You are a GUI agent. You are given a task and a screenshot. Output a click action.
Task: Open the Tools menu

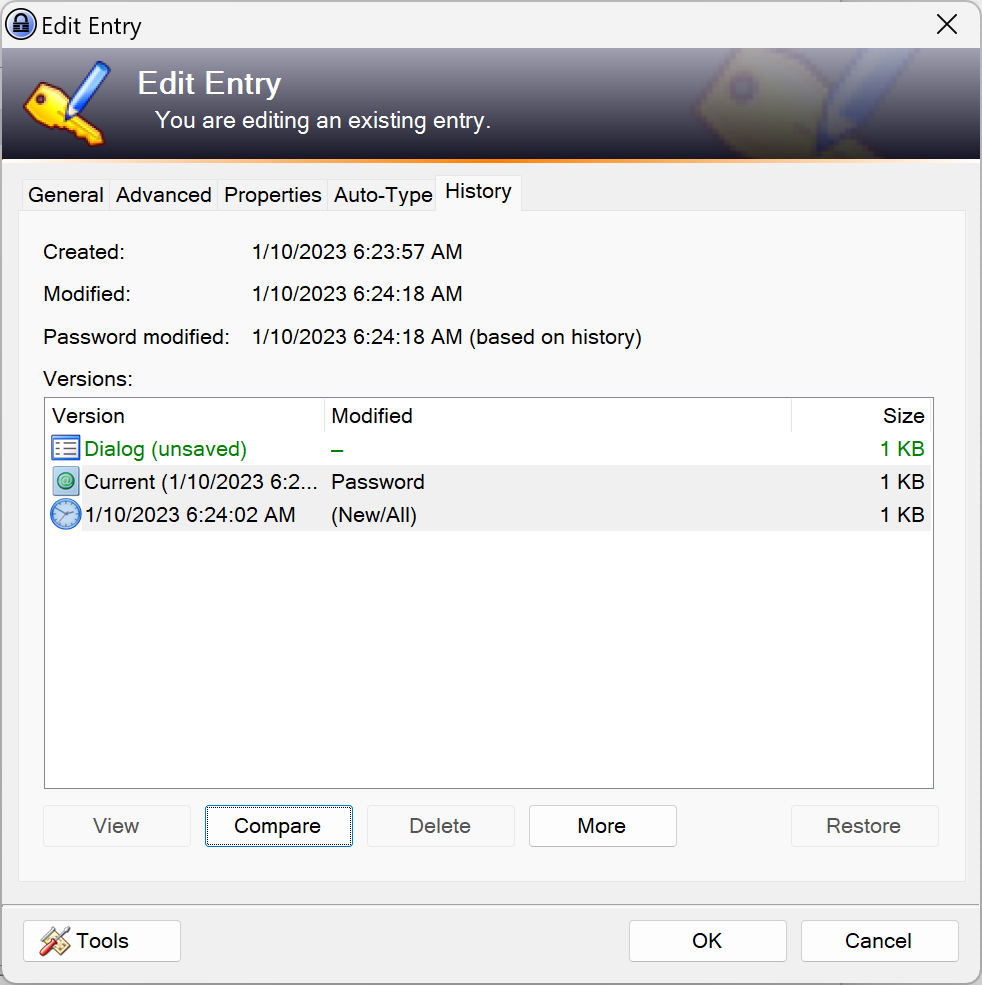101,940
